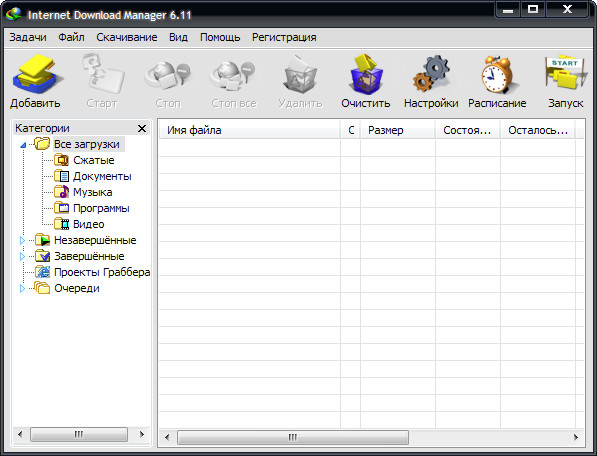Select the Сжатые category
The image size is (597, 456).
click(94, 160)
